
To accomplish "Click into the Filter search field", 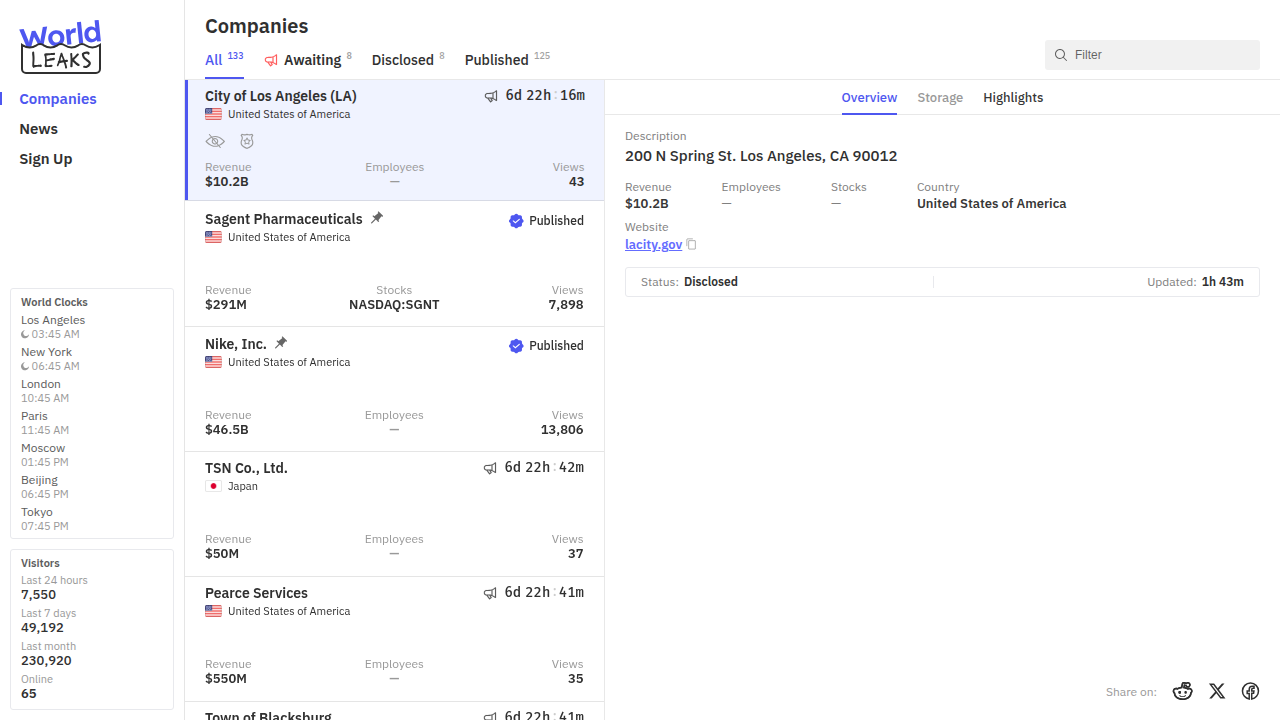I will click(1160, 55).
